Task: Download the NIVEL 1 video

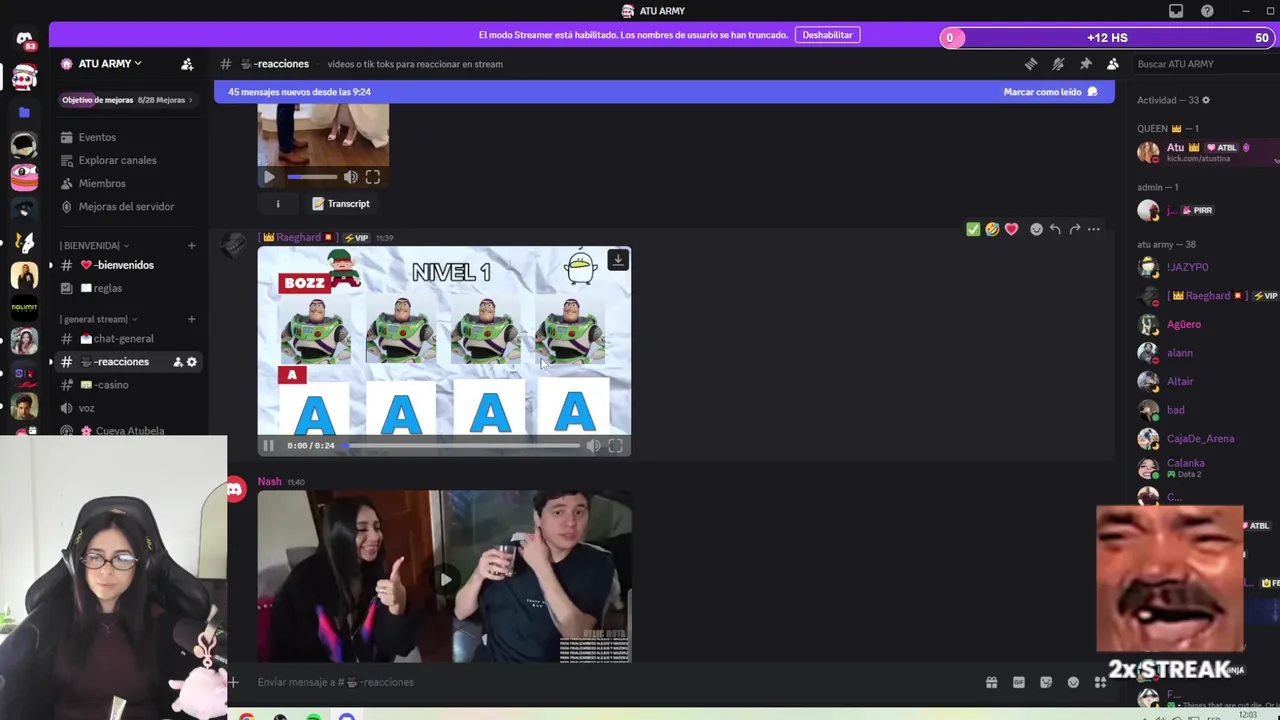Action: (618, 260)
